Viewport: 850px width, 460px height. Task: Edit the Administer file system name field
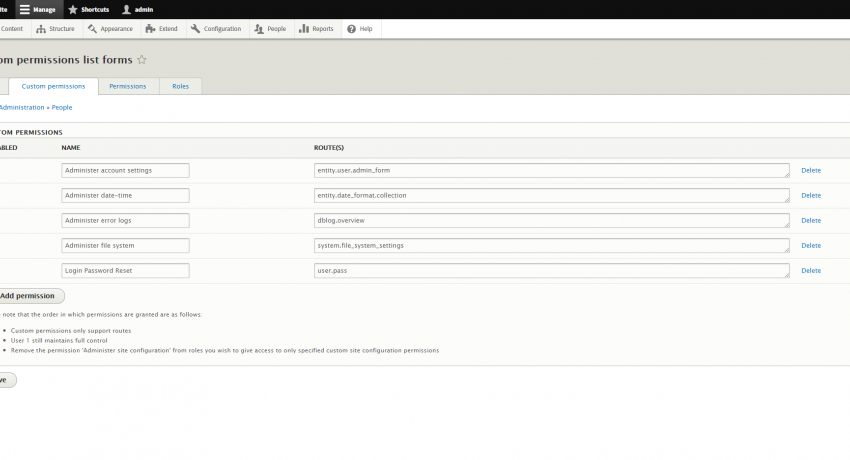tap(125, 245)
